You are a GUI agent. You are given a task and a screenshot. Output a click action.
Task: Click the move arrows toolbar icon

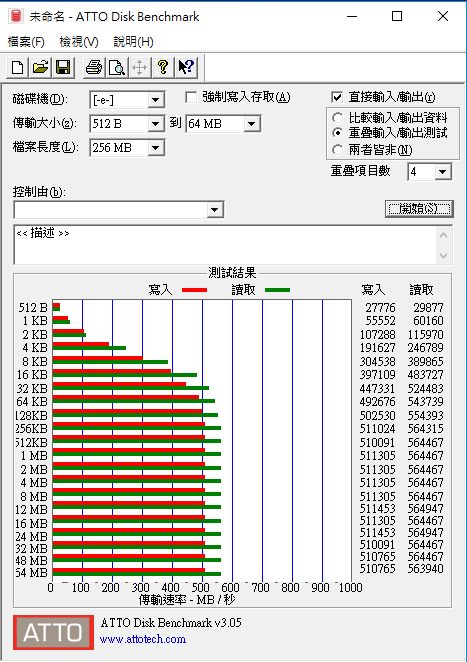[139, 68]
